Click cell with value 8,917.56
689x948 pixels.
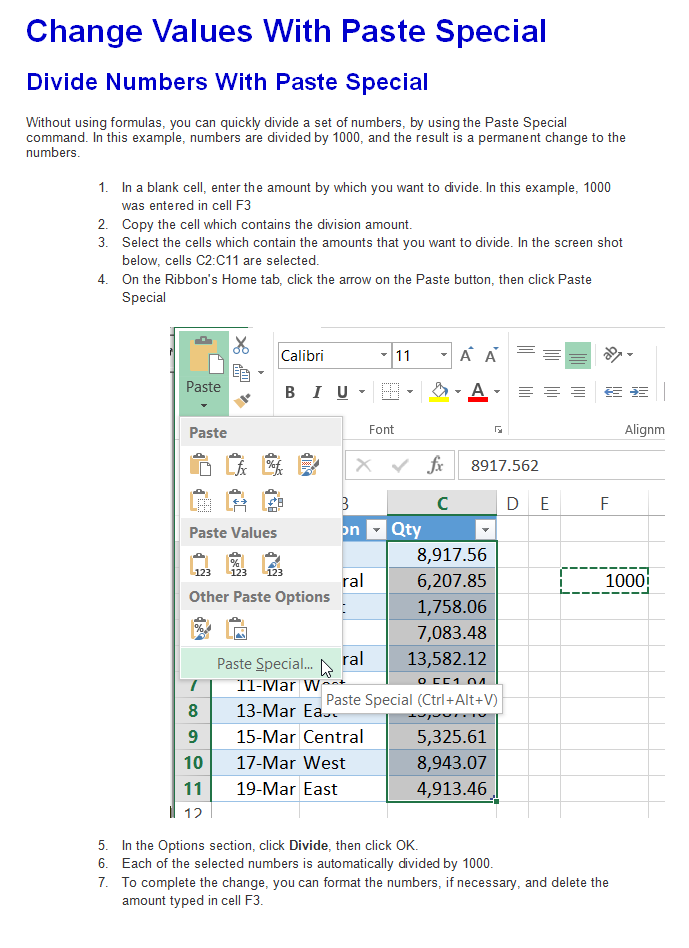(442, 554)
